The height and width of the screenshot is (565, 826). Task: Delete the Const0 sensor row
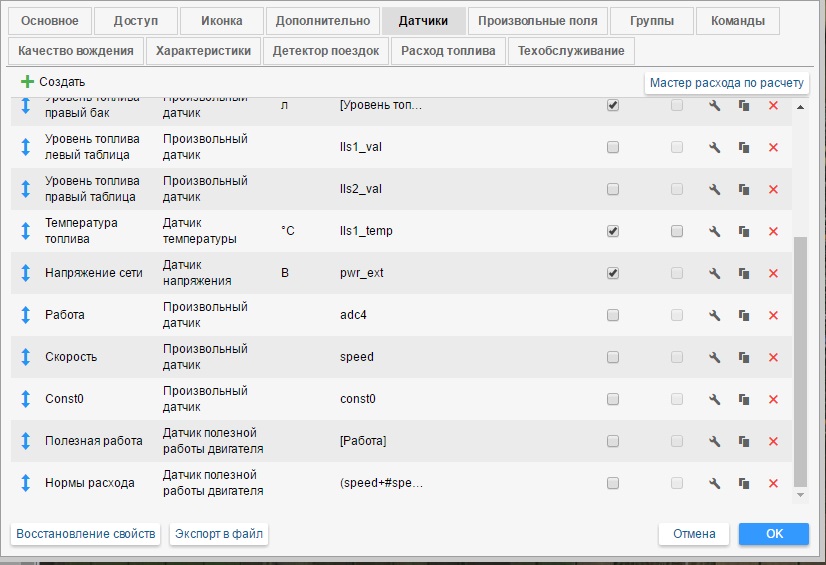click(x=772, y=399)
